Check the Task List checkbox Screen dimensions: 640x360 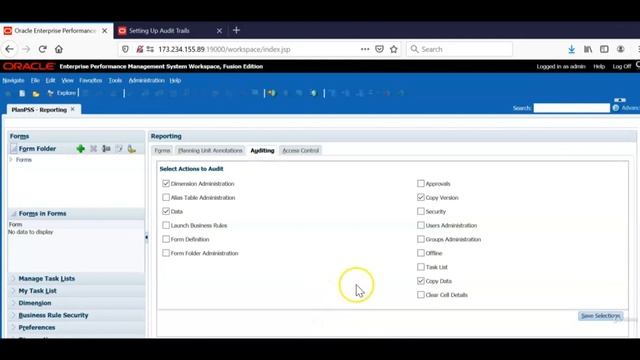(x=421, y=267)
